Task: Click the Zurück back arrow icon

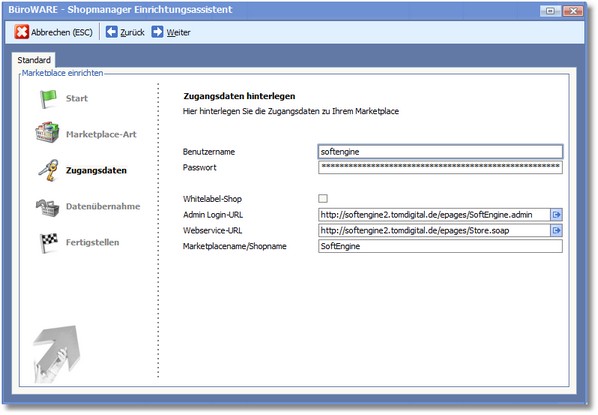Action: click(111, 32)
